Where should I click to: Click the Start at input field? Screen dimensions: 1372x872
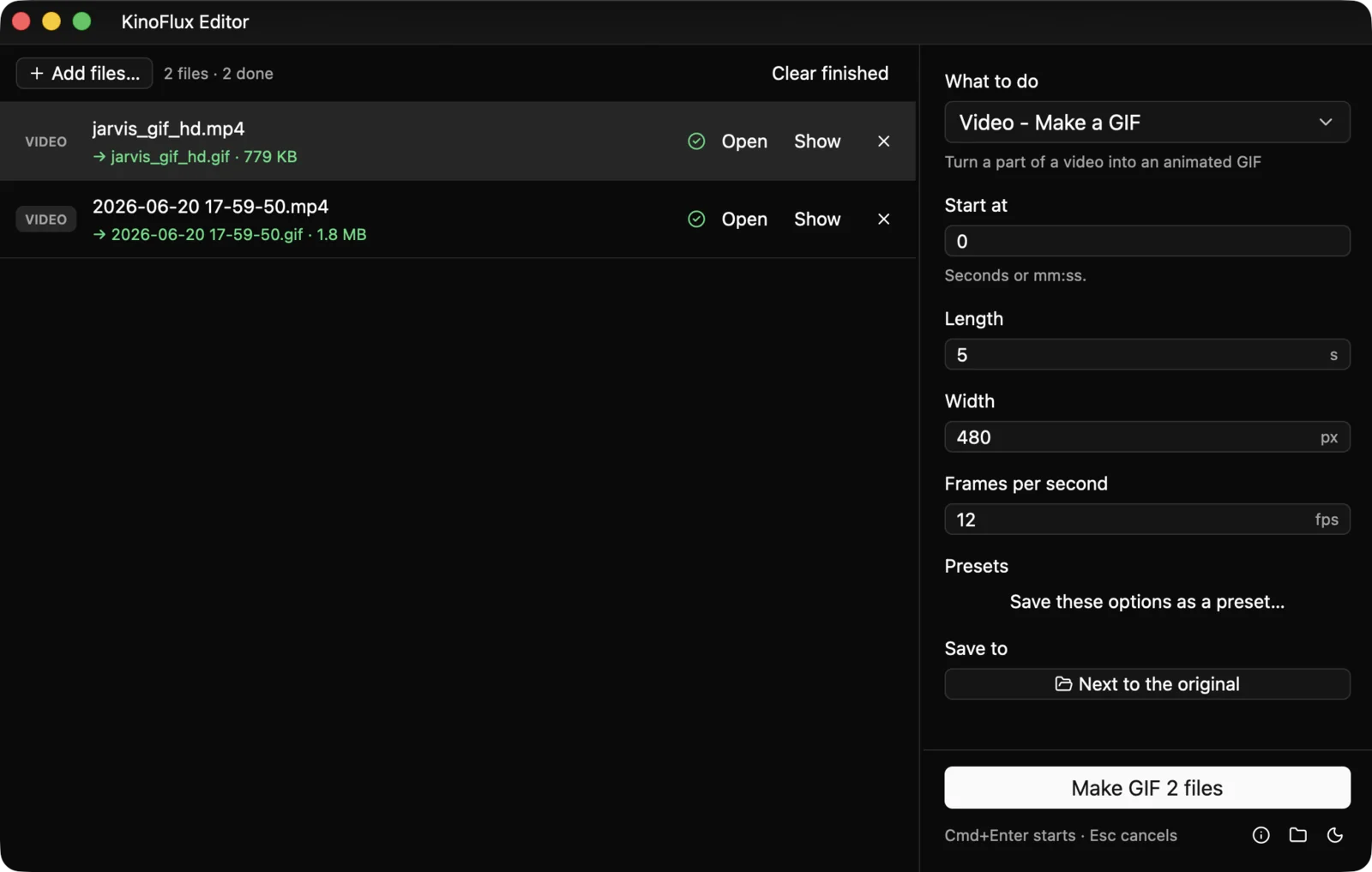tap(1147, 241)
